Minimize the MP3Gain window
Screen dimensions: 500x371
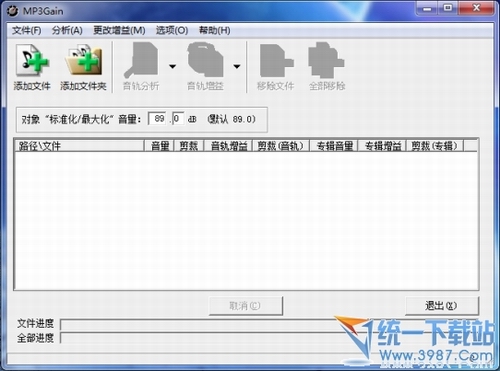[x=427, y=8]
